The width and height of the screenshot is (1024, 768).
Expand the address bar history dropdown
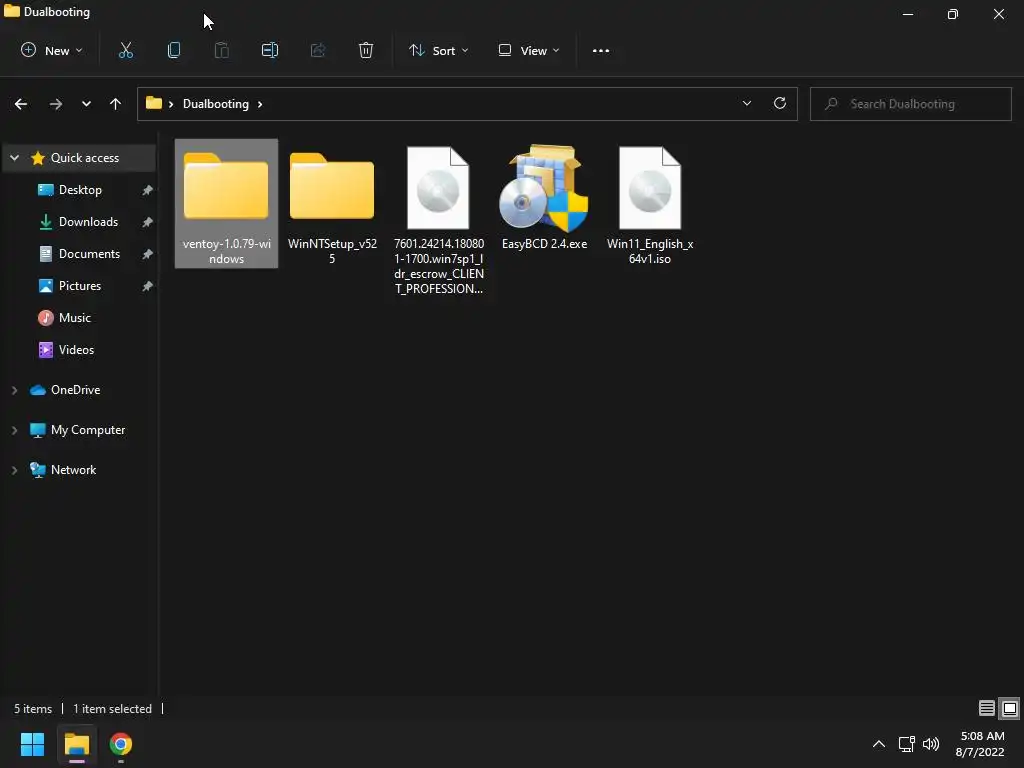(746, 103)
